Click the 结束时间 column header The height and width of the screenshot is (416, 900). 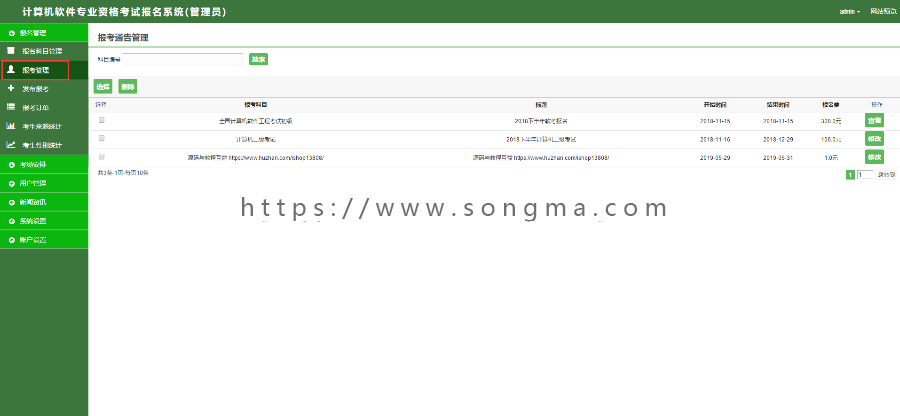(778, 105)
